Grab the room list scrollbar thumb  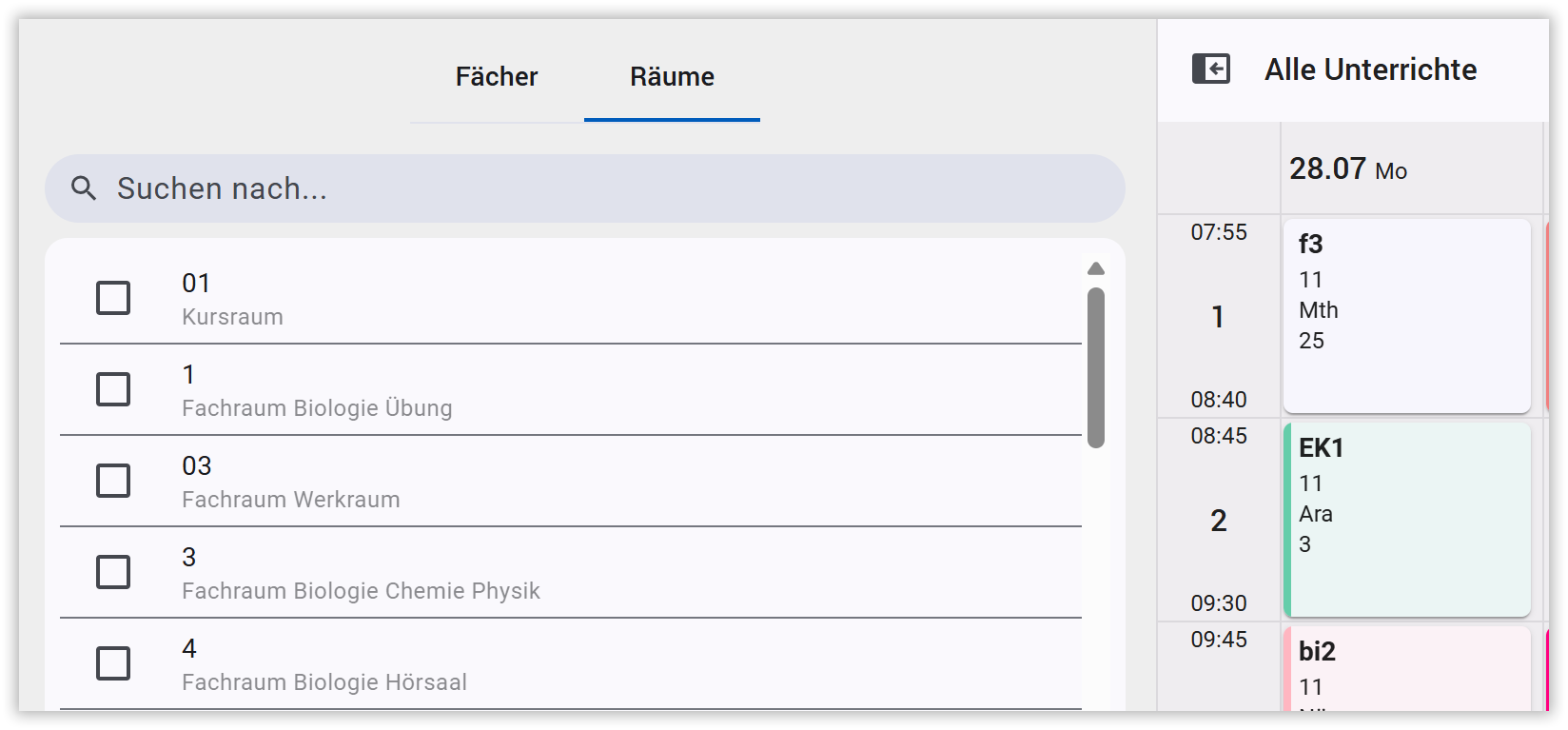pos(1096,367)
